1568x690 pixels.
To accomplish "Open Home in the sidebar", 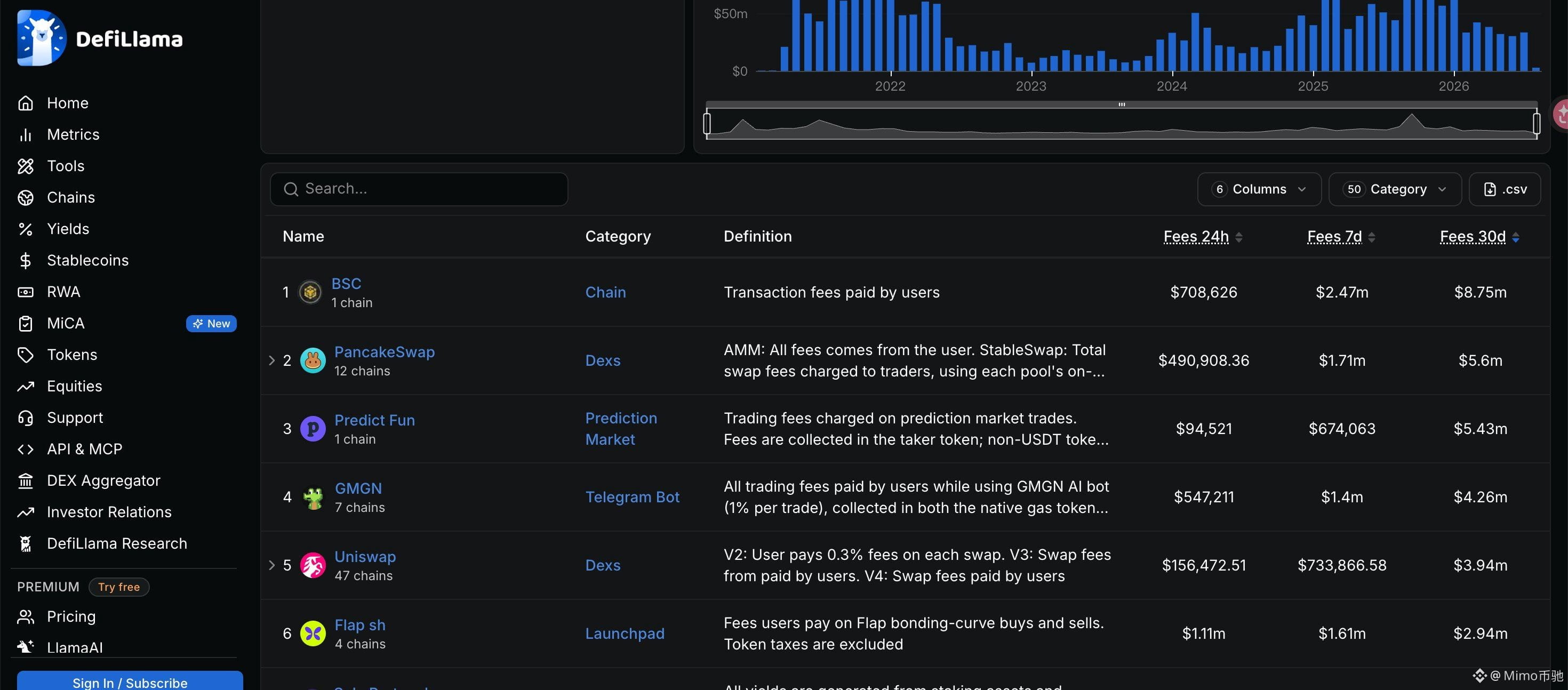I will (x=68, y=103).
